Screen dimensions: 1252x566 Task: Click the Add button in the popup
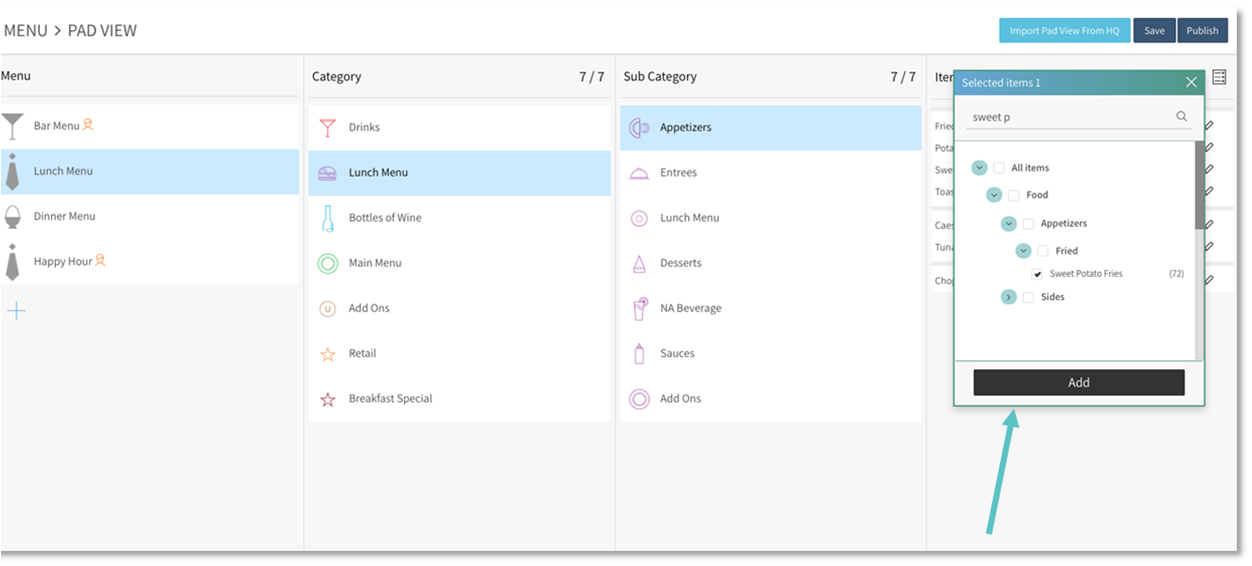coord(1078,382)
